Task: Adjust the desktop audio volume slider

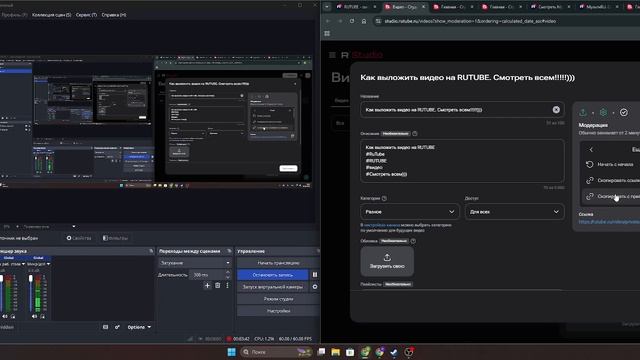Action: click(x=2, y=294)
